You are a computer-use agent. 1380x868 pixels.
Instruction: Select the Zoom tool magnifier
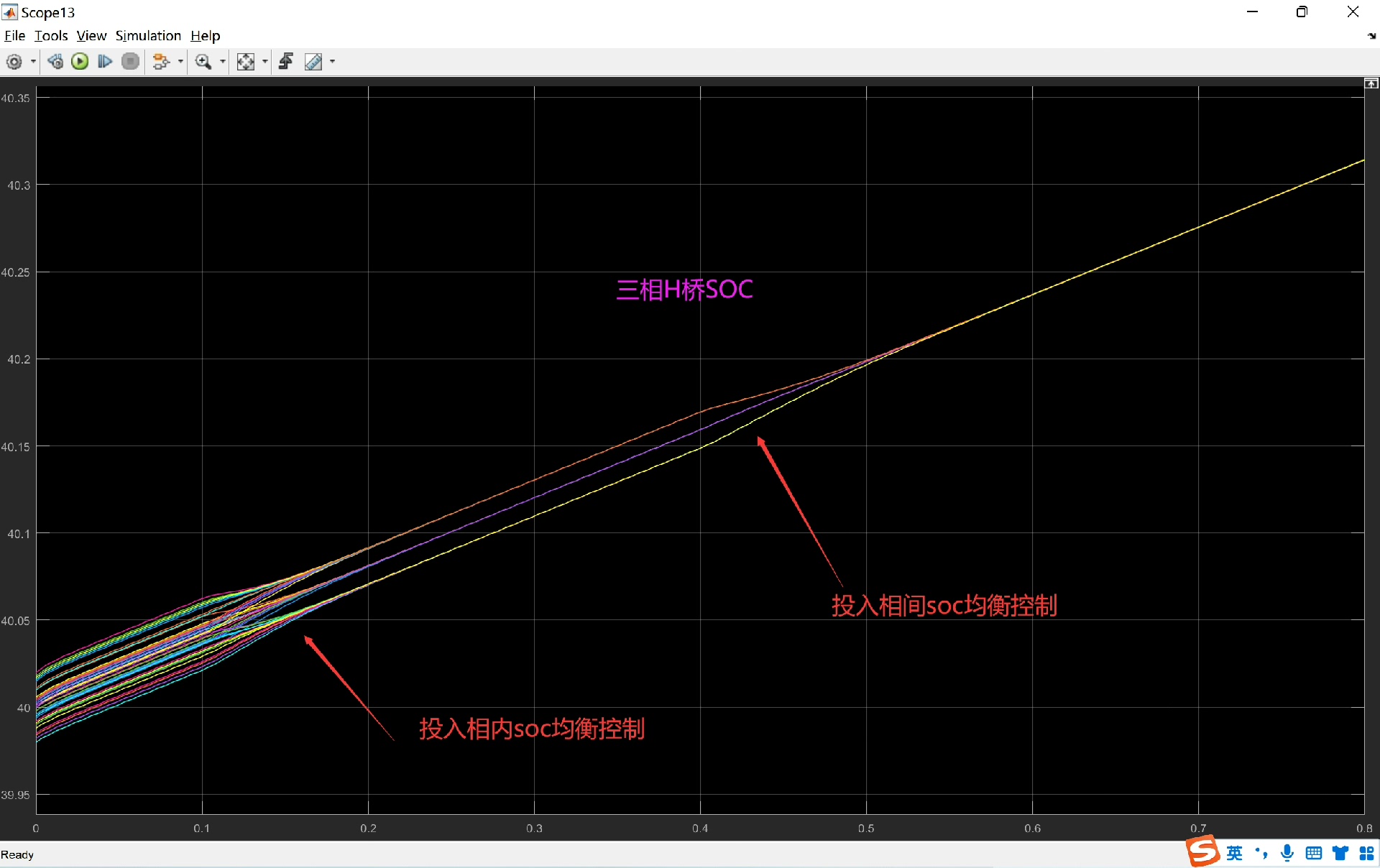tap(203, 62)
